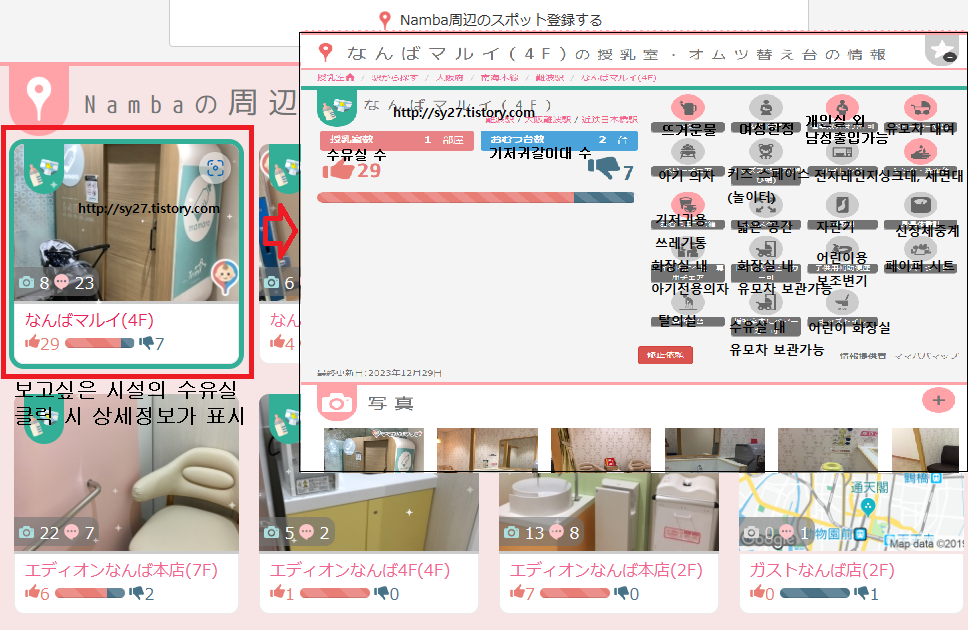Click the toilet baby seat icon
This screenshot has height=630, width=968.
(x=687, y=250)
